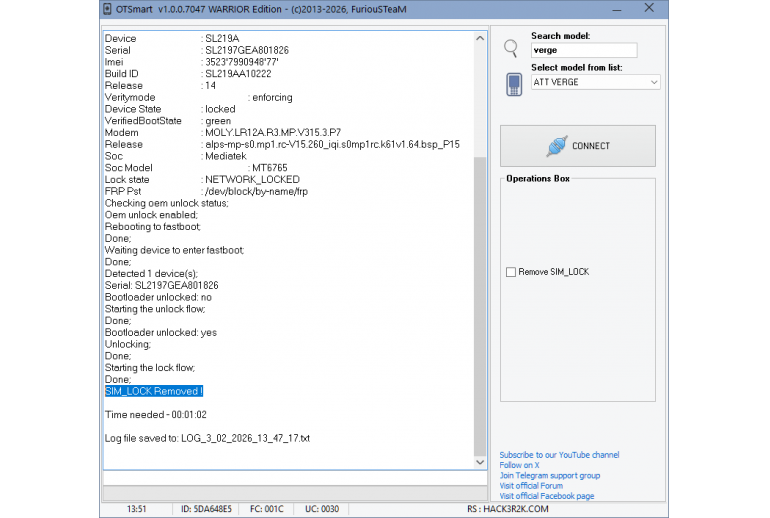Click the ID: 5DA648E5 status bar cell
Screen dimensions: 770x518
pos(206,509)
